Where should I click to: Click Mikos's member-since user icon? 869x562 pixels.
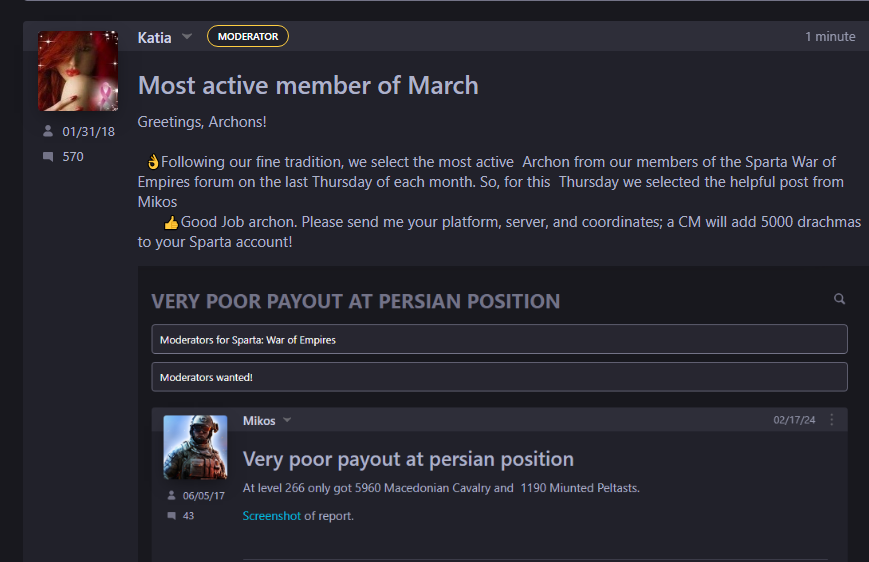pos(171,495)
